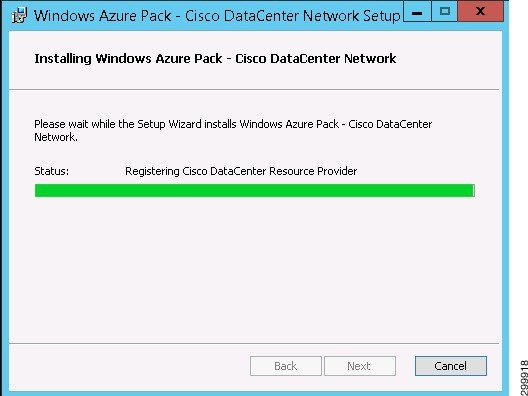Click the greyed-out Back button
Screen dimensions: 528x396
tap(286, 366)
